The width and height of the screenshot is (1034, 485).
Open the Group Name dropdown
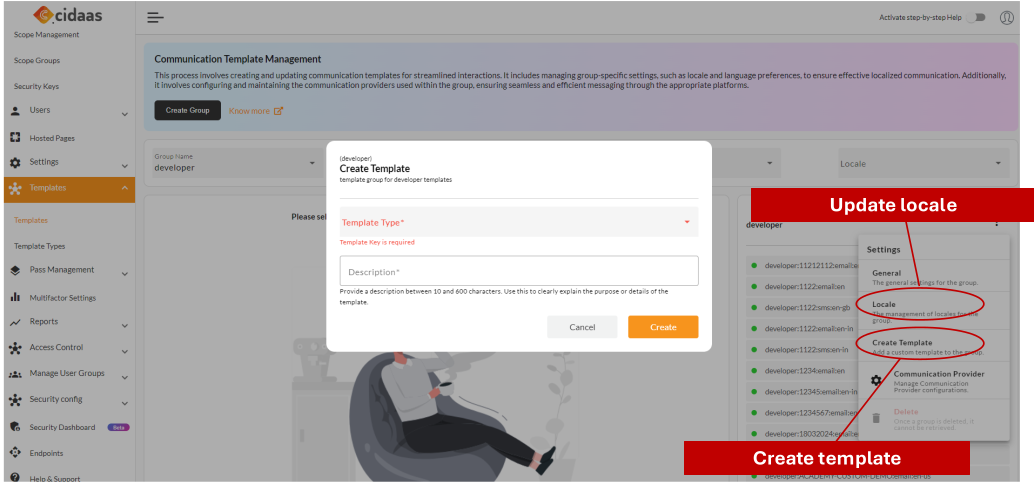[x=236, y=162]
